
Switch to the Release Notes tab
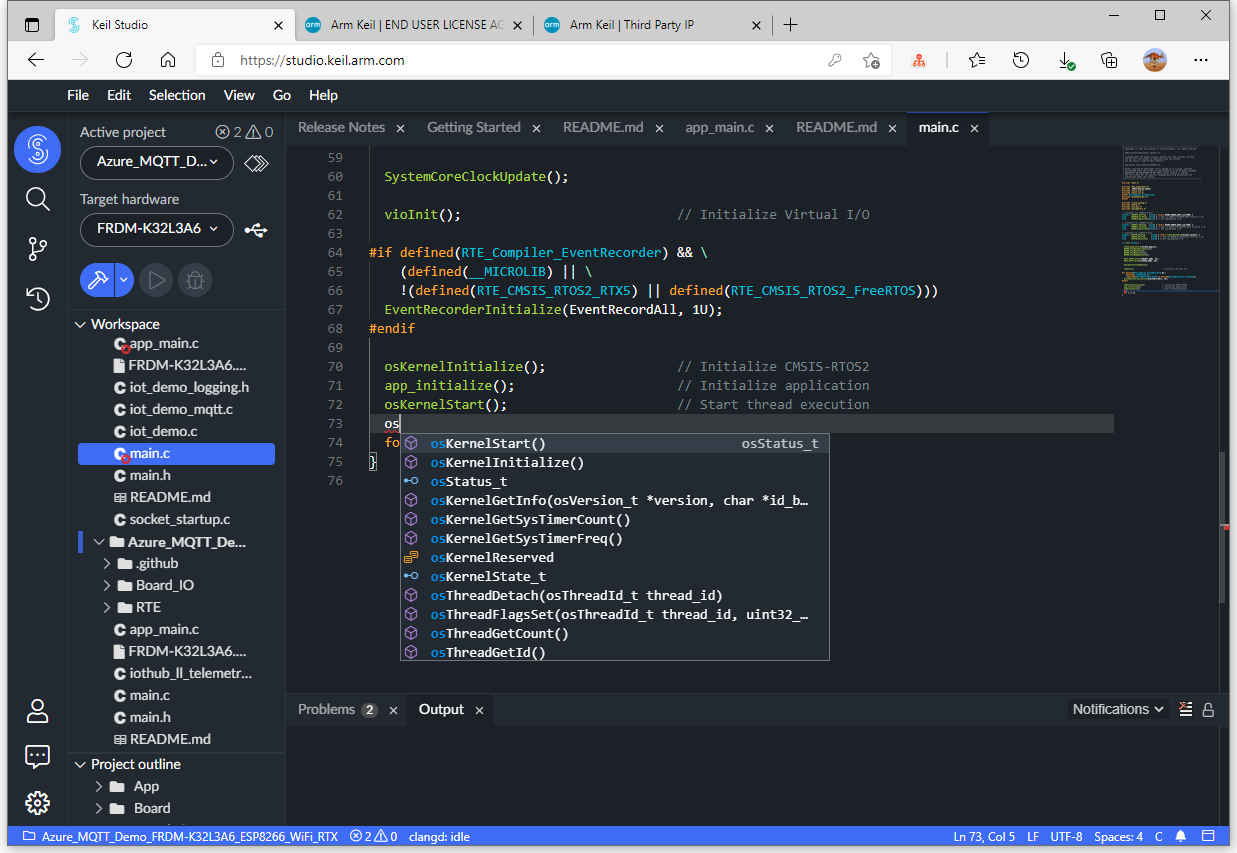[341, 127]
